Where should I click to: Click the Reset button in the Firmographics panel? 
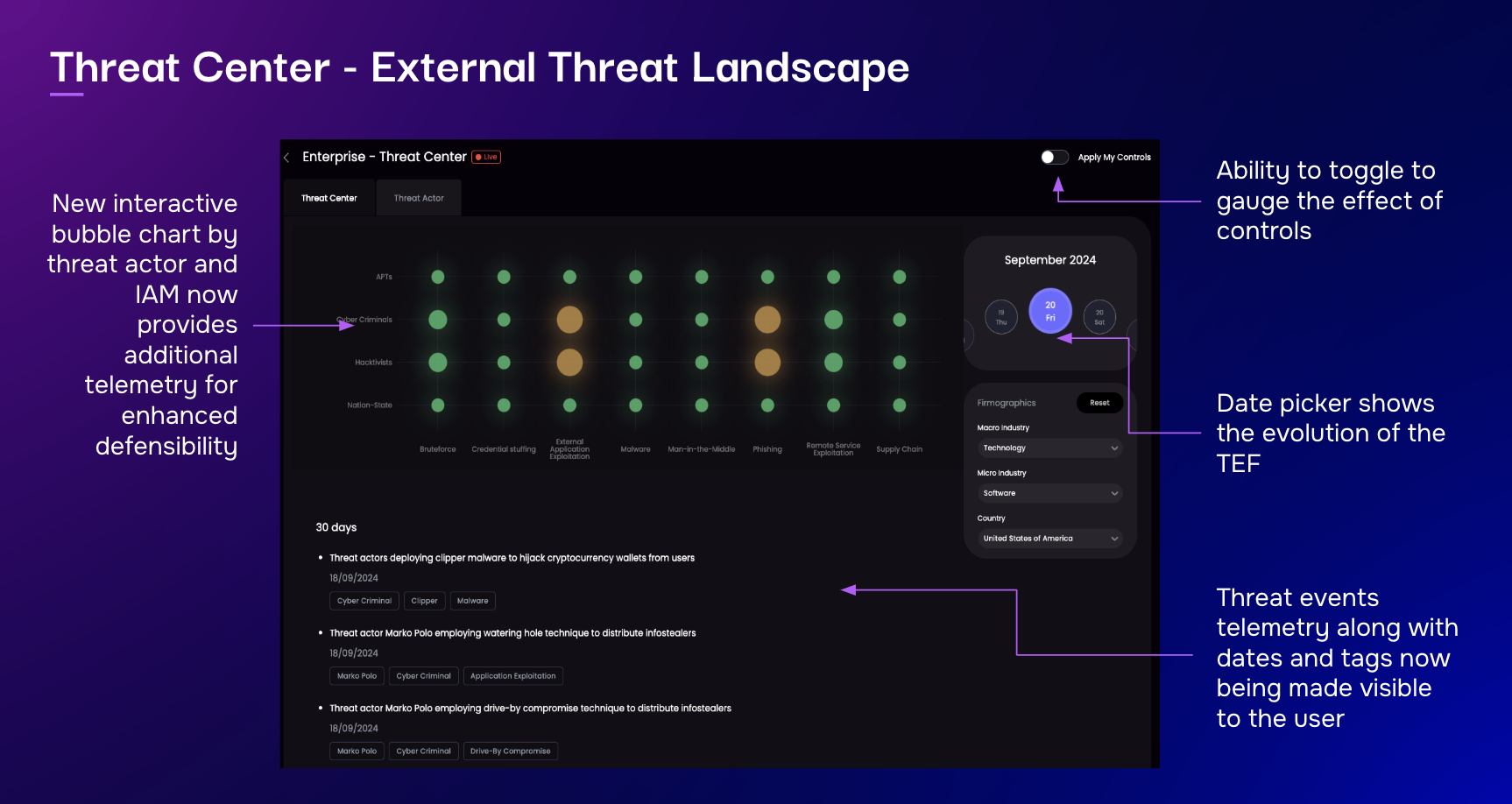(x=1099, y=402)
